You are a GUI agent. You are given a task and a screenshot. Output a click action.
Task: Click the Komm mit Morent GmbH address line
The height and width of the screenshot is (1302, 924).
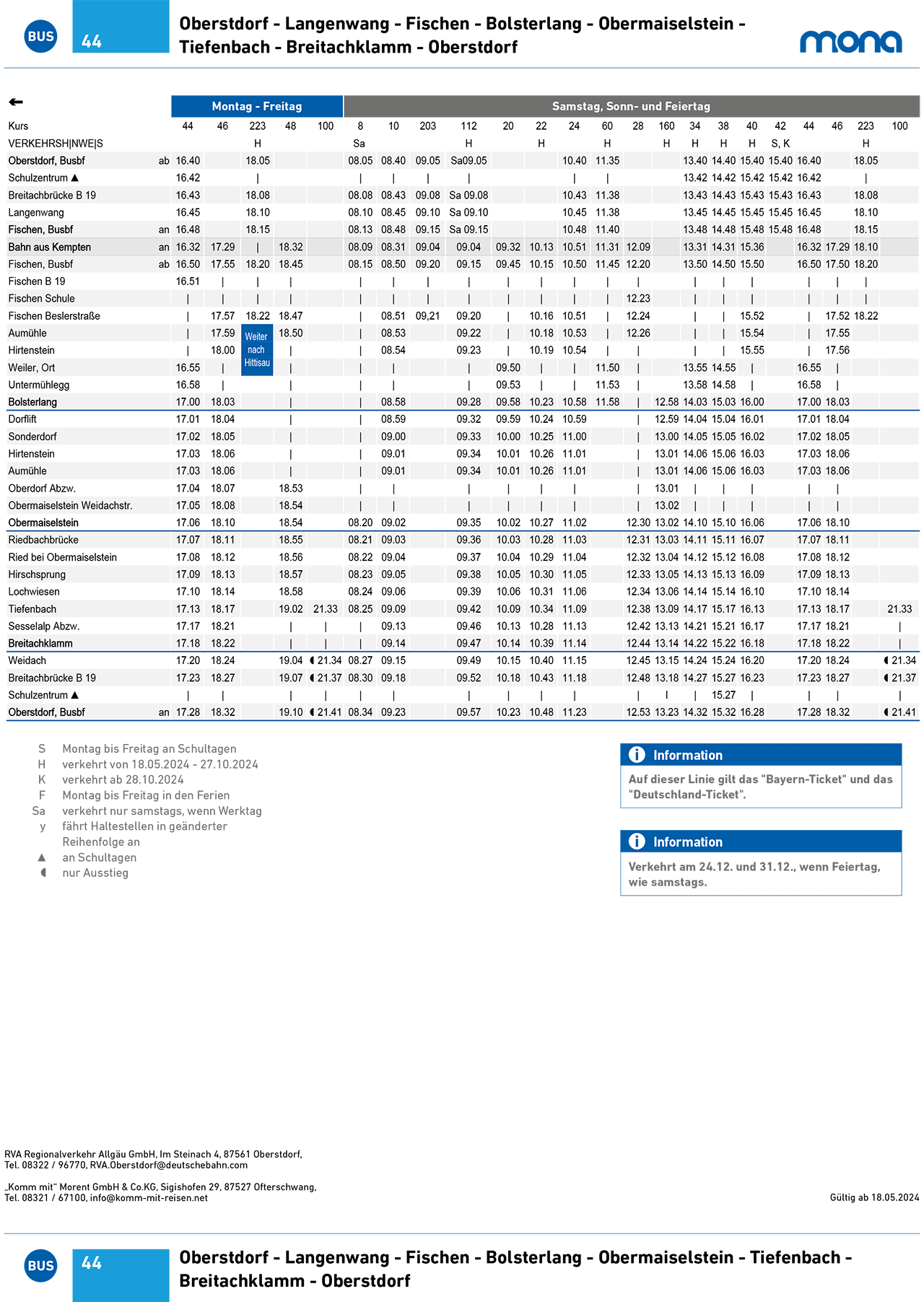(x=160, y=1187)
